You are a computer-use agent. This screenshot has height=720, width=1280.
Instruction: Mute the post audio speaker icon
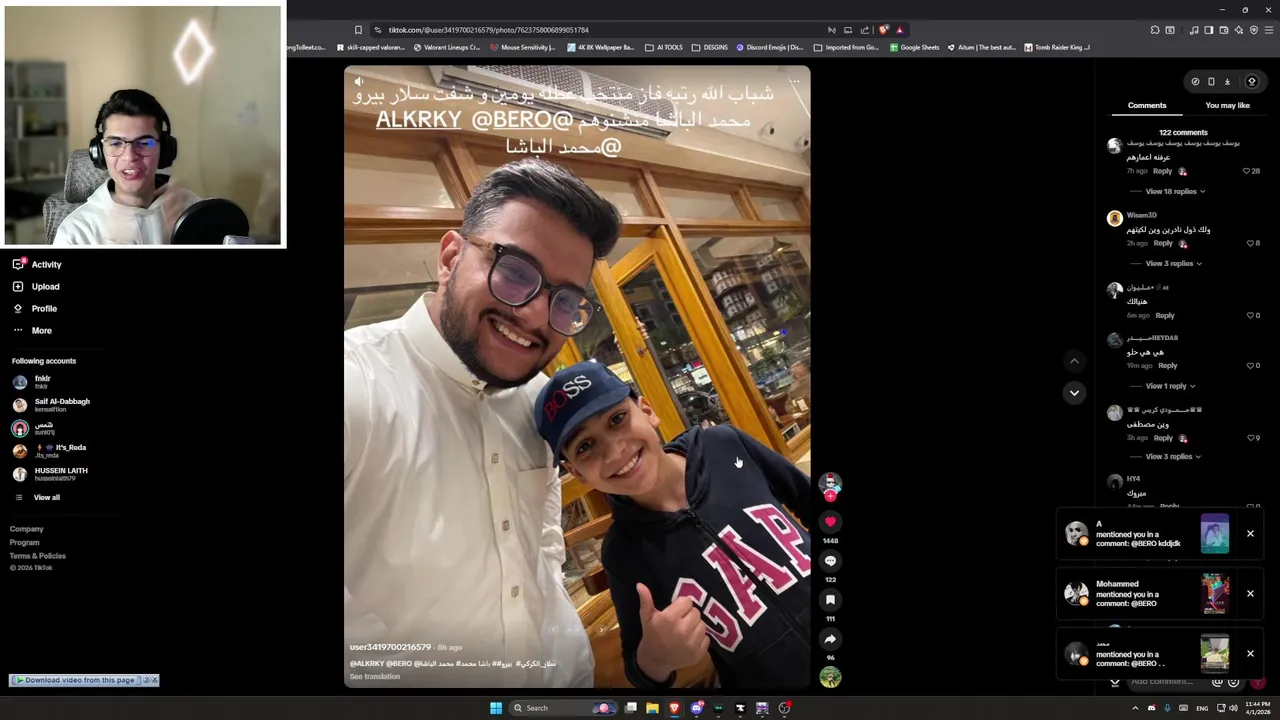359,82
